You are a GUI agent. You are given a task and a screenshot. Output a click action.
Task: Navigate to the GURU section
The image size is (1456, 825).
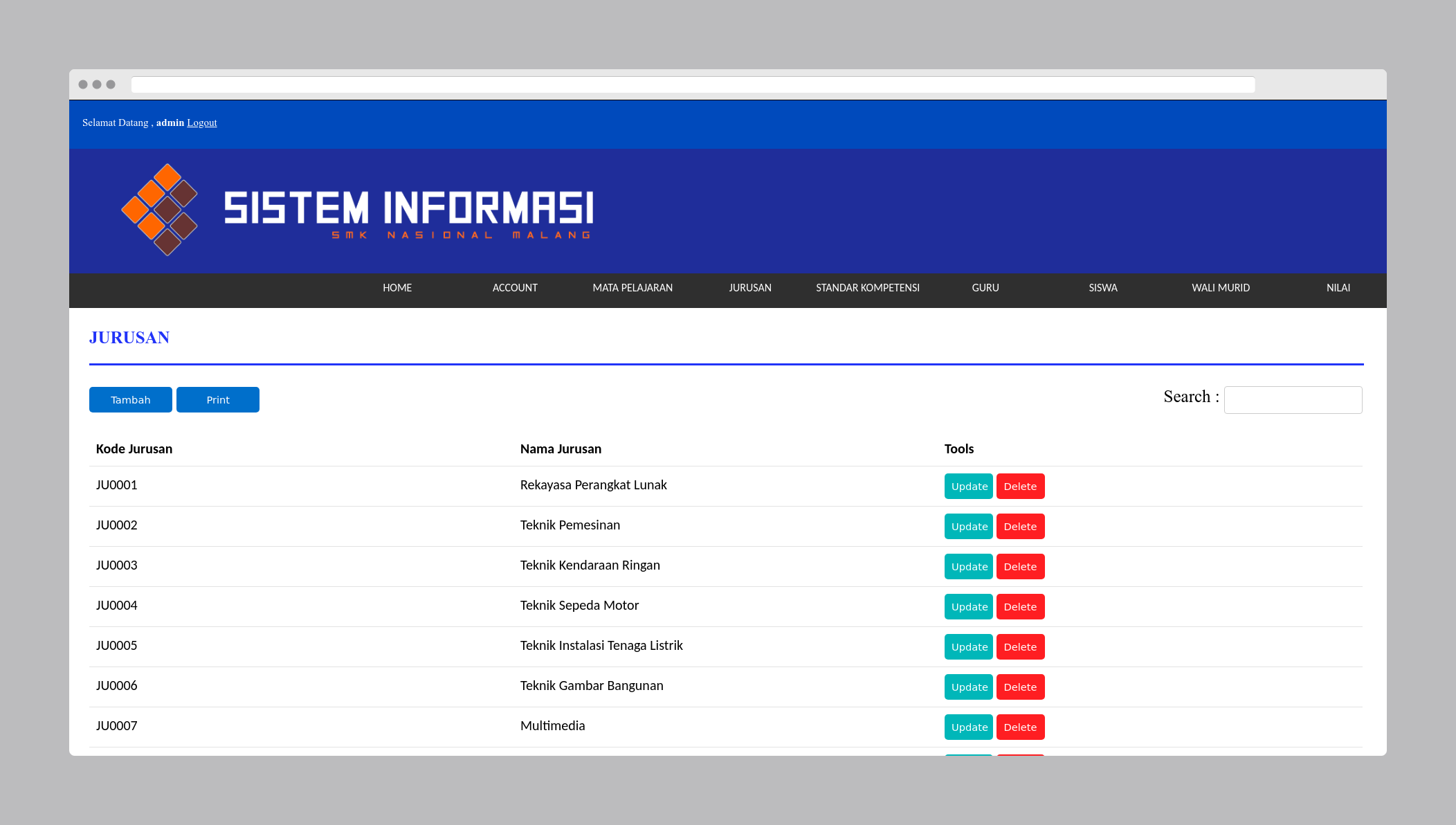pyautogui.click(x=985, y=288)
